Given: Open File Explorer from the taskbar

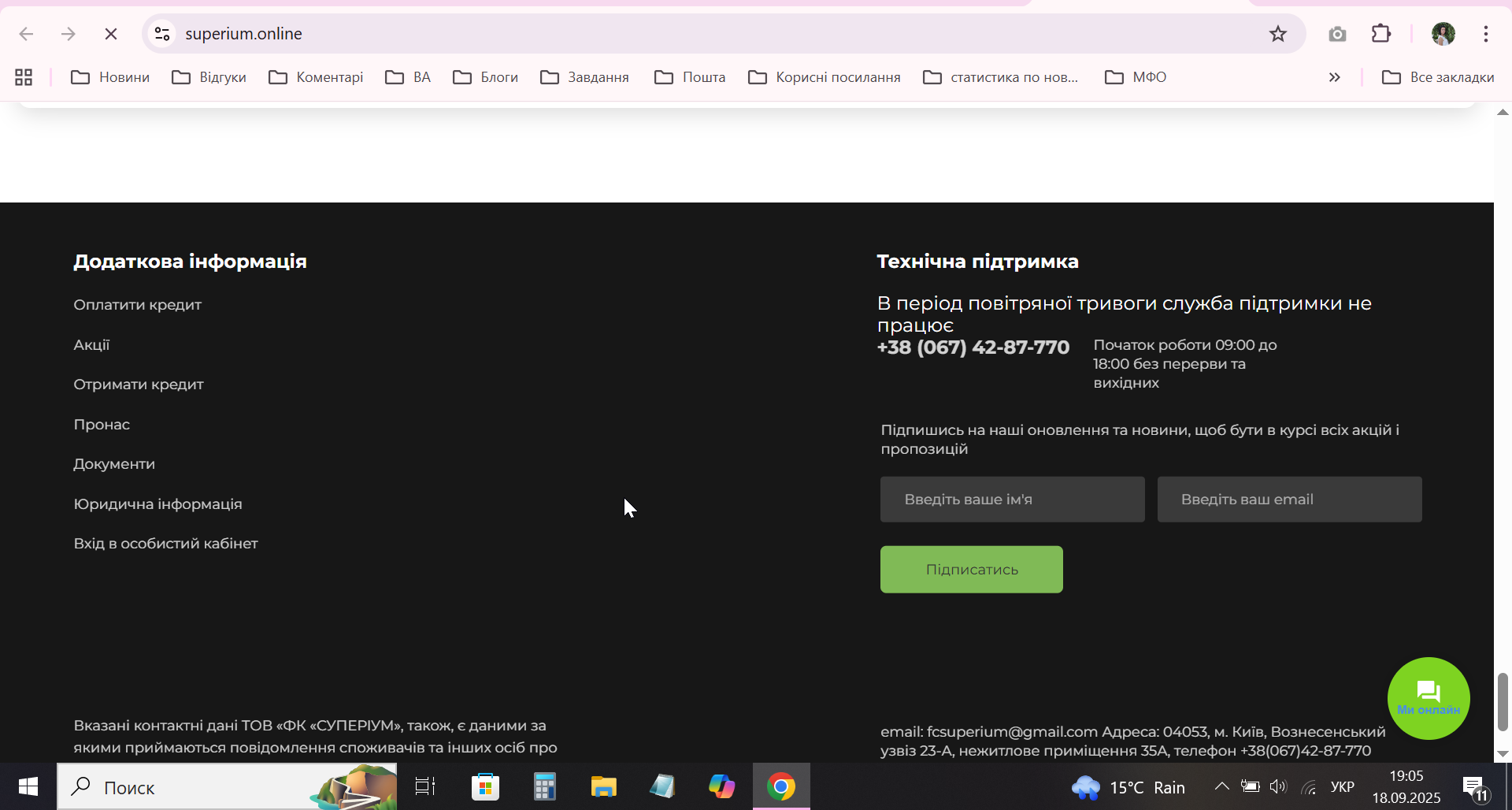Looking at the screenshot, I should (603, 786).
